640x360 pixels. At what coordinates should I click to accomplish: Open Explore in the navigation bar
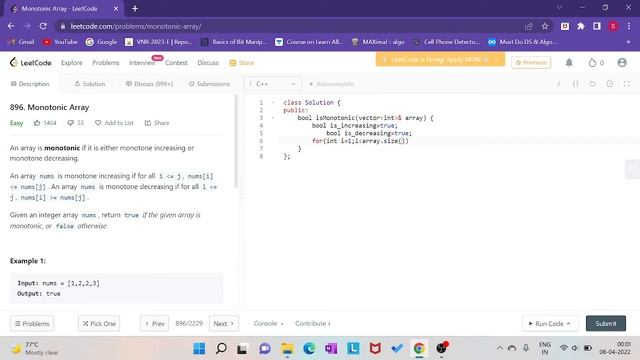coord(72,62)
